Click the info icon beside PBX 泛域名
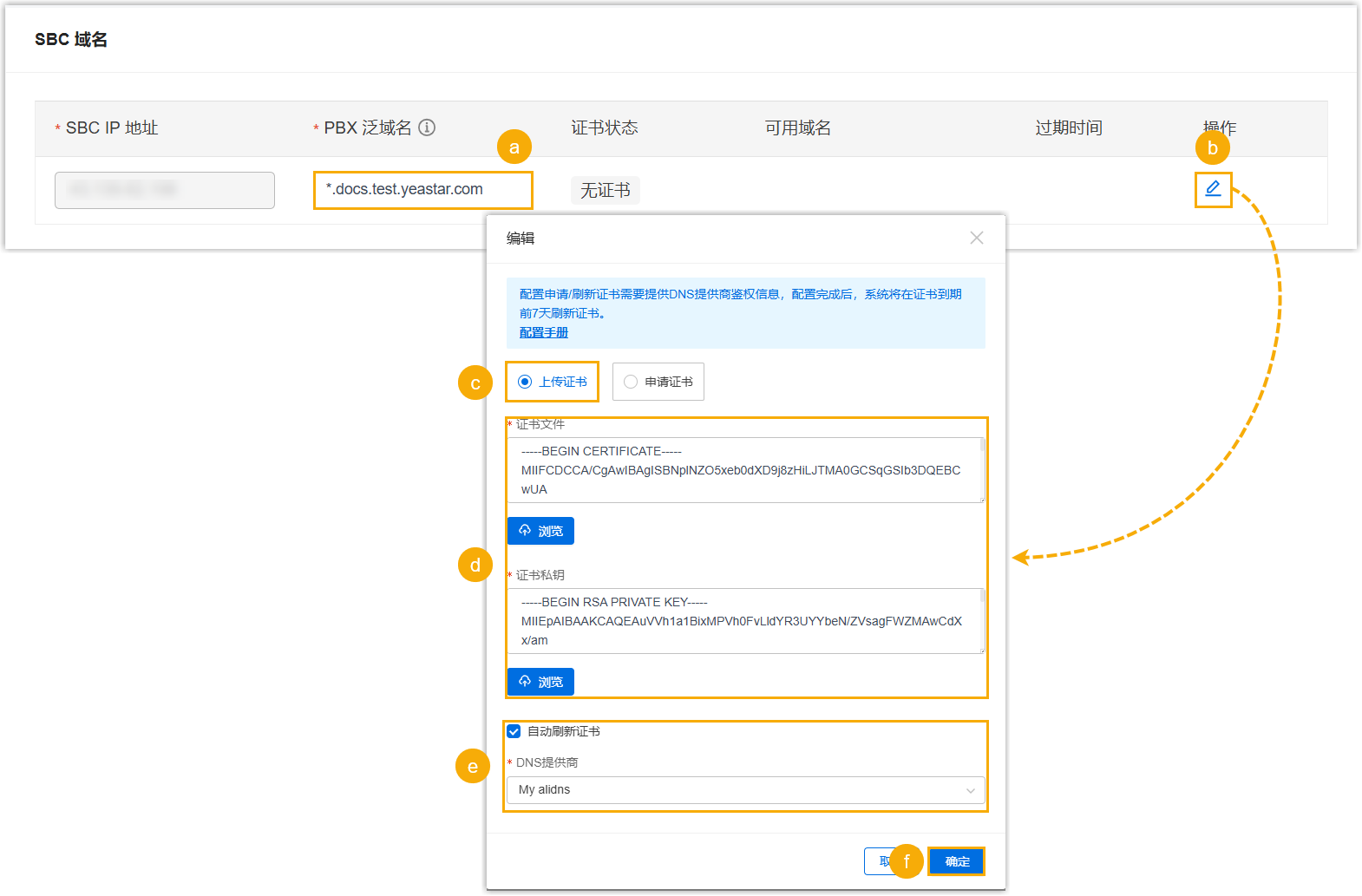The image size is (1362, 896). click(x=427, y=128)
